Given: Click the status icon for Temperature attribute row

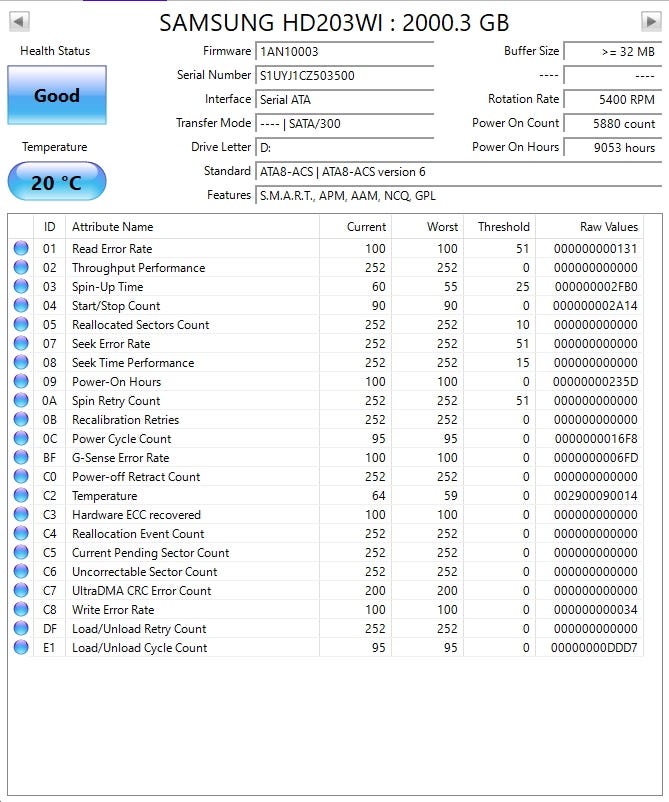Looking at the screenshot, I should point(21,495).
